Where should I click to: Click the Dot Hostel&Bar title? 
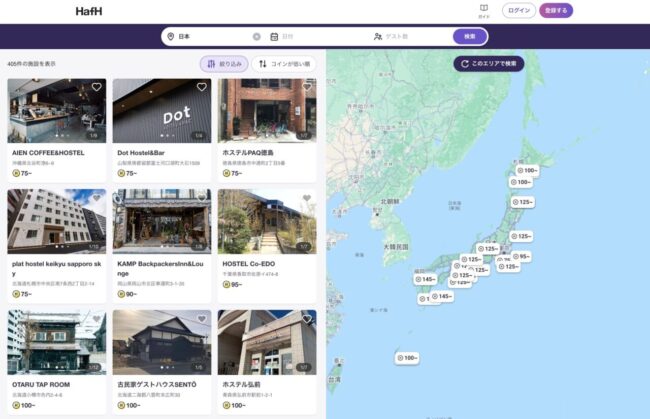(141, 153)
